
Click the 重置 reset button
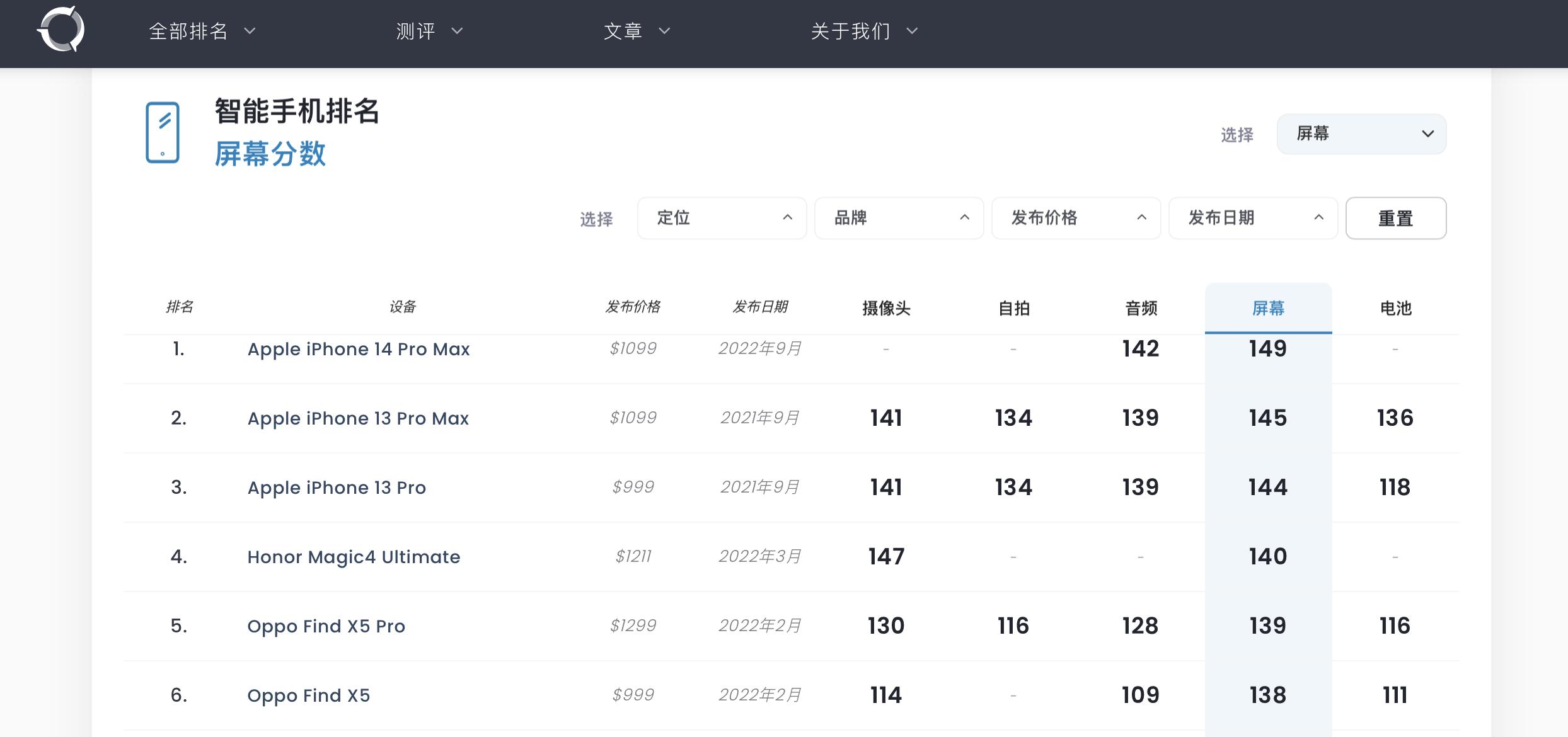pyautogui.click(x=1396, y=218)
